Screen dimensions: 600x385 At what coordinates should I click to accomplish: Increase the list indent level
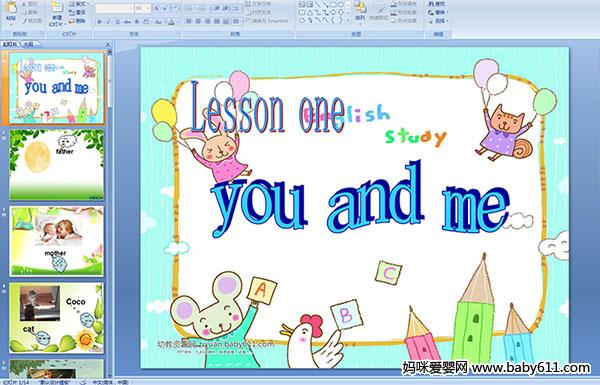pos(225,8)
